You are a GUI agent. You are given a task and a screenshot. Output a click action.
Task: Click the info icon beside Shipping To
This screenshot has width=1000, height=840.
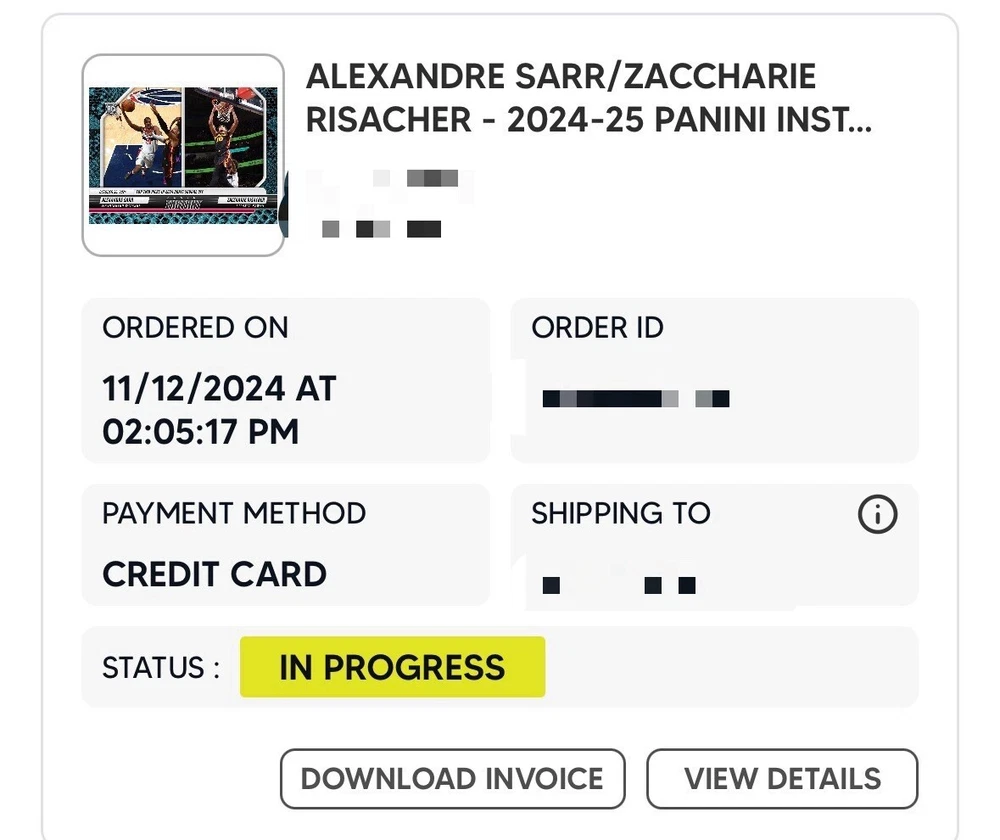point(878,515)
